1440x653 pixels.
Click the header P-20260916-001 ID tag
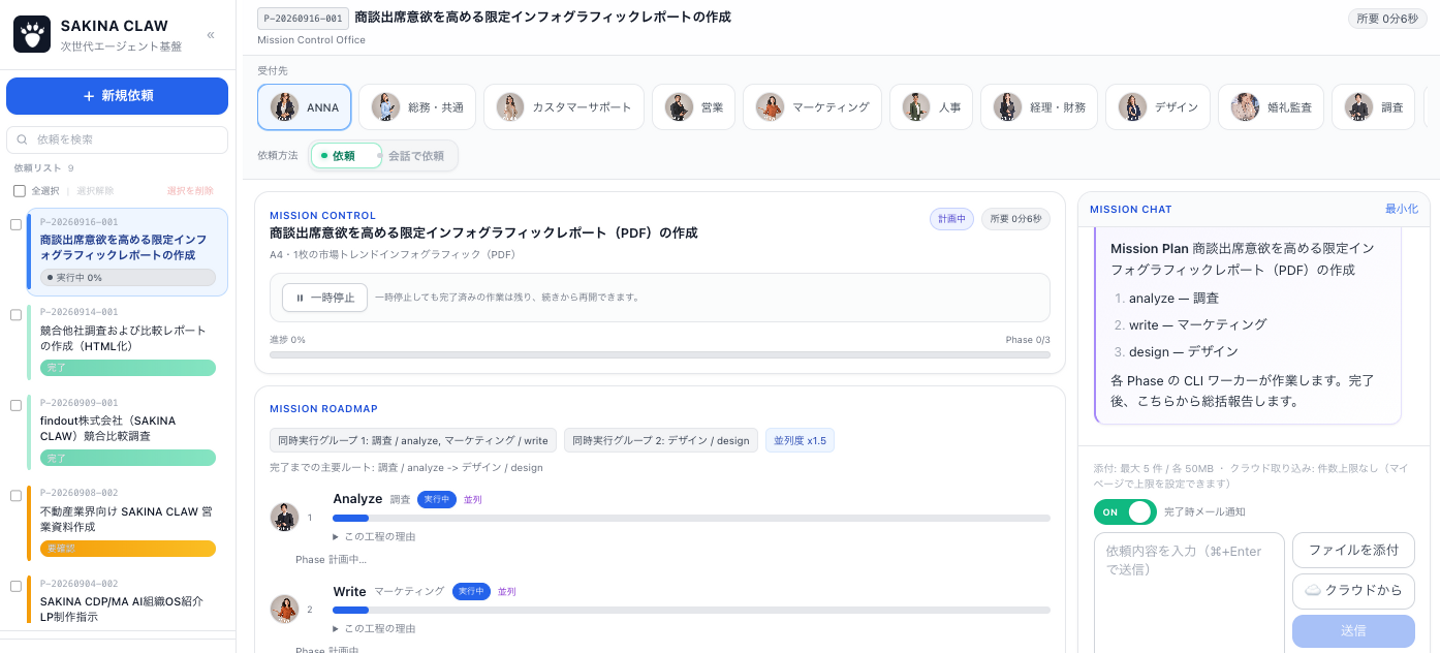pos(303,18)
